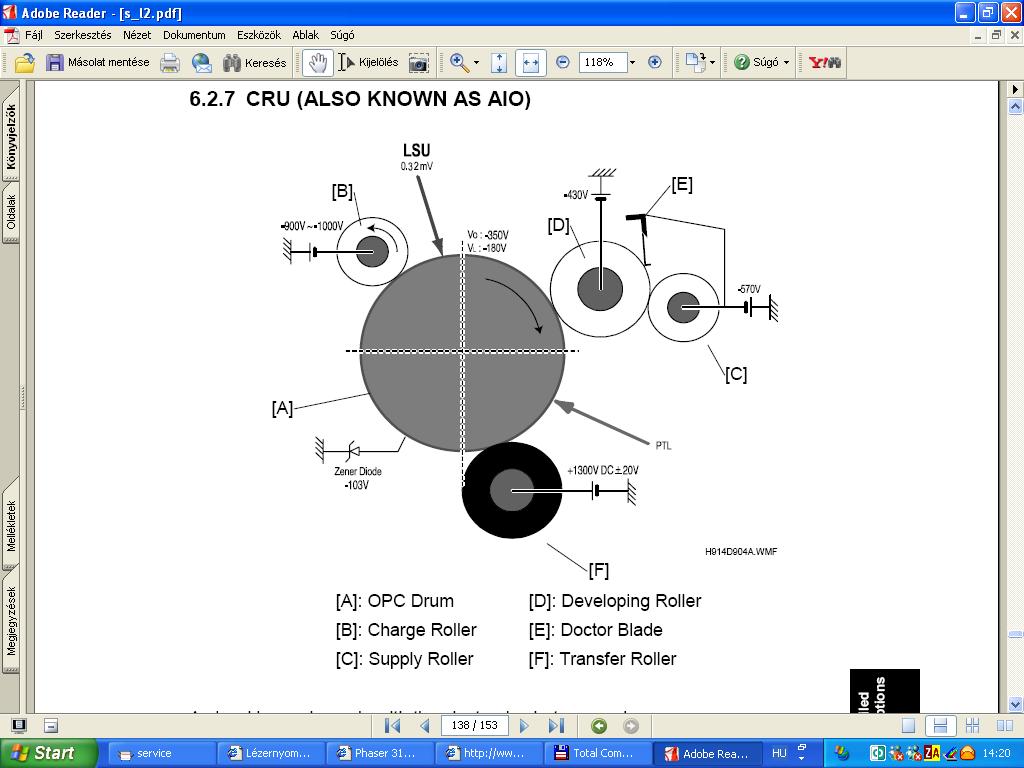Screen dimensions: 1024x768
Task: Click the Open file folder icon
Action: coord(24,63)
